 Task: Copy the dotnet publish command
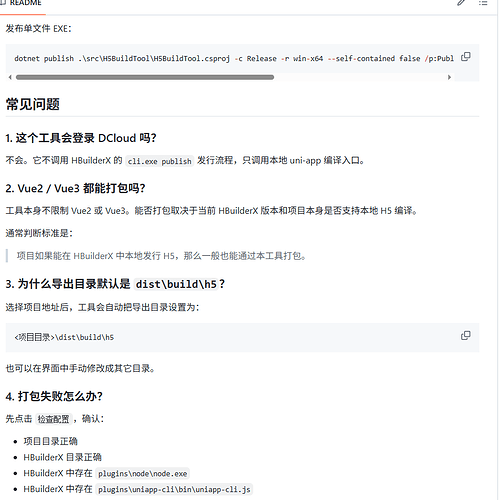tap(466, 57)
